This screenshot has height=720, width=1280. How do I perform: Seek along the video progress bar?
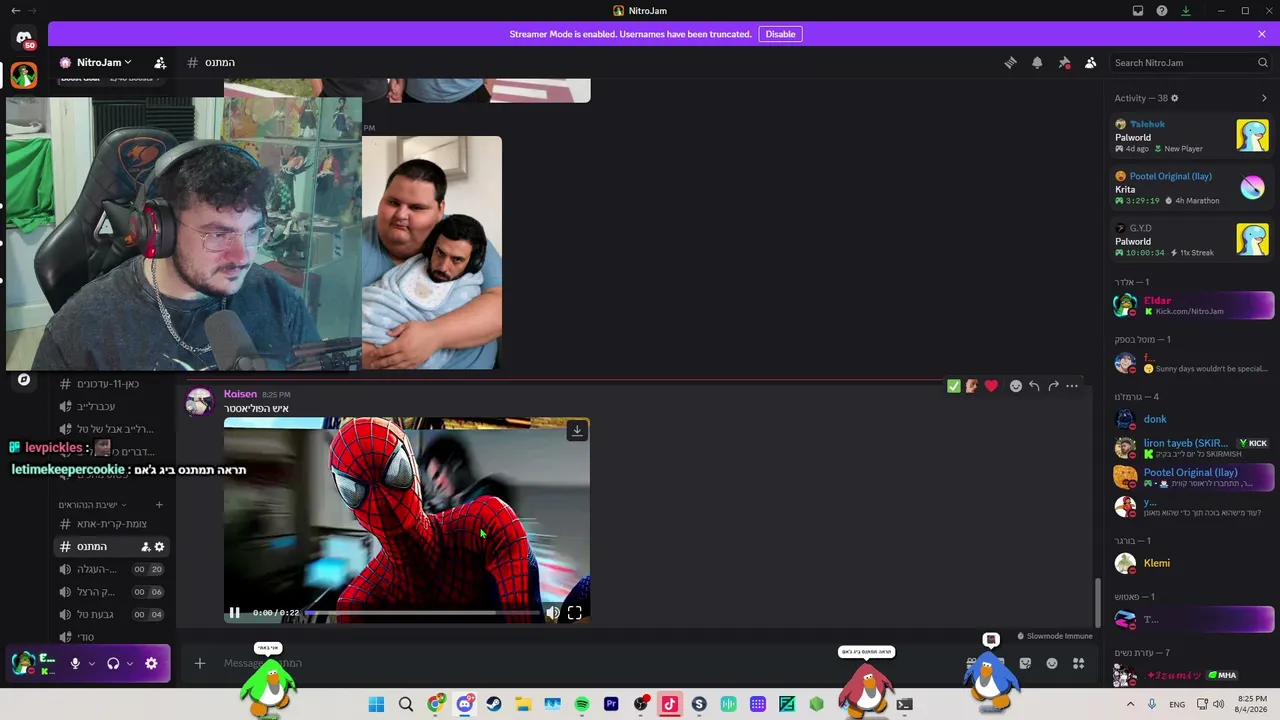tap(420, 613)
